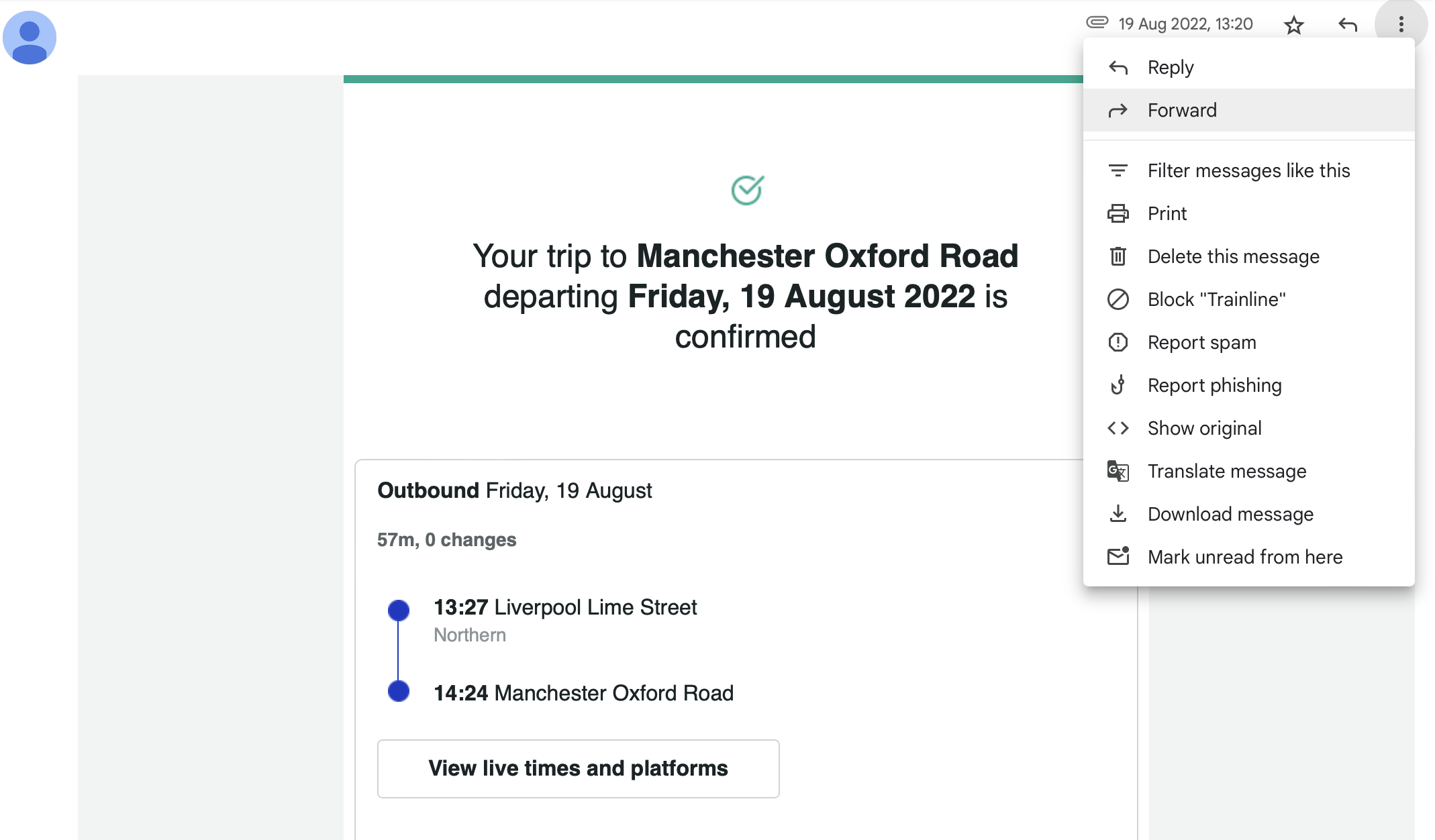Viewport: 1435px width, 840px height.
Task: Select Mark unread from here
Action: click(1245, 558)
